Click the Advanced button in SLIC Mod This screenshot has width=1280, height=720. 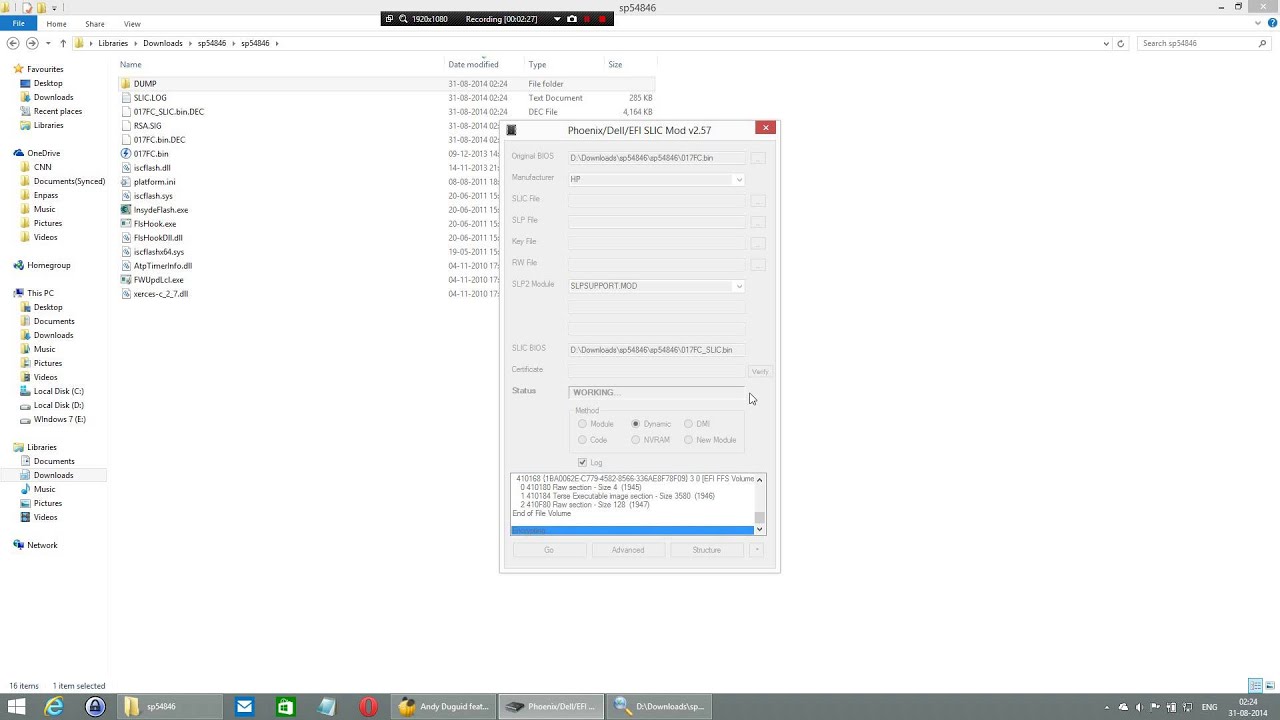628,550
